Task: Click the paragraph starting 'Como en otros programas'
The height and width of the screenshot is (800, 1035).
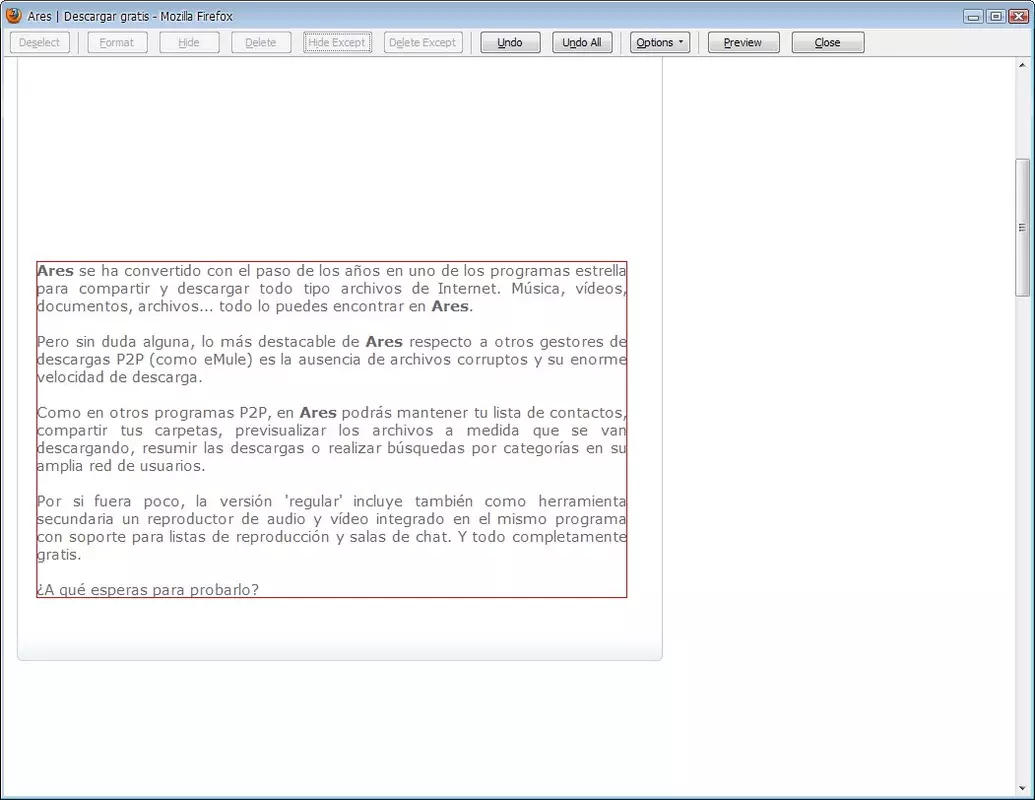Action: click(331, 439)
